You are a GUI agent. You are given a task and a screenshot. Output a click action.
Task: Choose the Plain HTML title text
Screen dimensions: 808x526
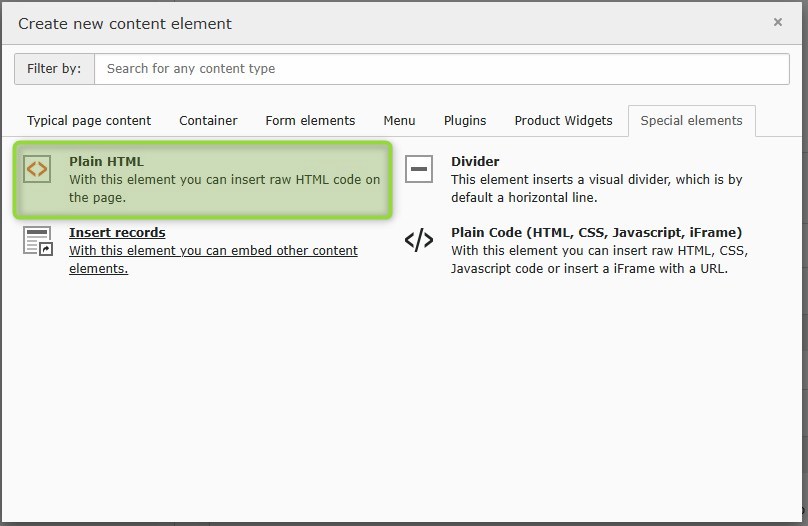click(106, 161)
